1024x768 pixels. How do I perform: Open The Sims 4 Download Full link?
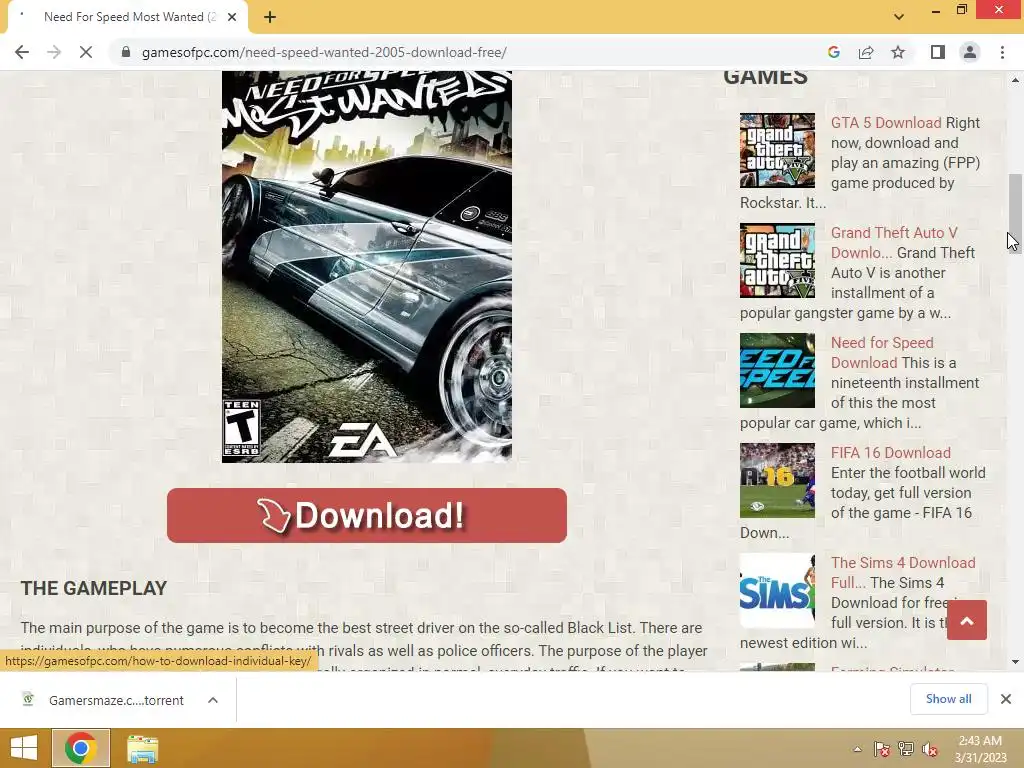tap(903, 572)
